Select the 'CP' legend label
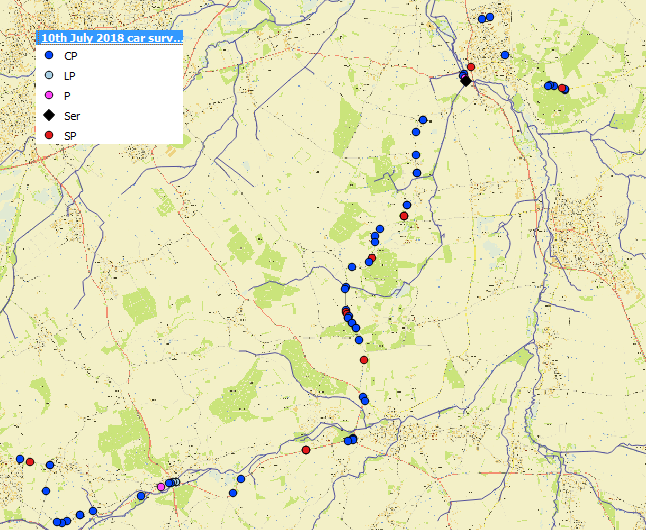Screen dimensions: 646x530 click(x=70, y=56)
